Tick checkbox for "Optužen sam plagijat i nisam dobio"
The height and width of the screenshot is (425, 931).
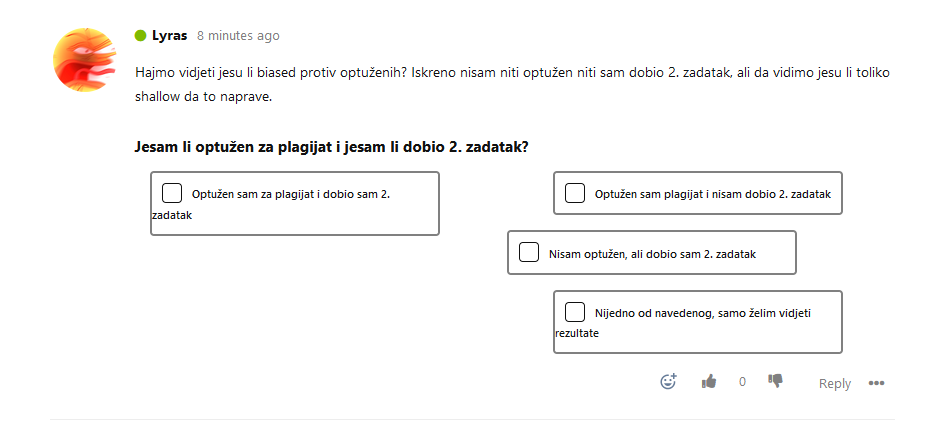[x=575, y=194]
